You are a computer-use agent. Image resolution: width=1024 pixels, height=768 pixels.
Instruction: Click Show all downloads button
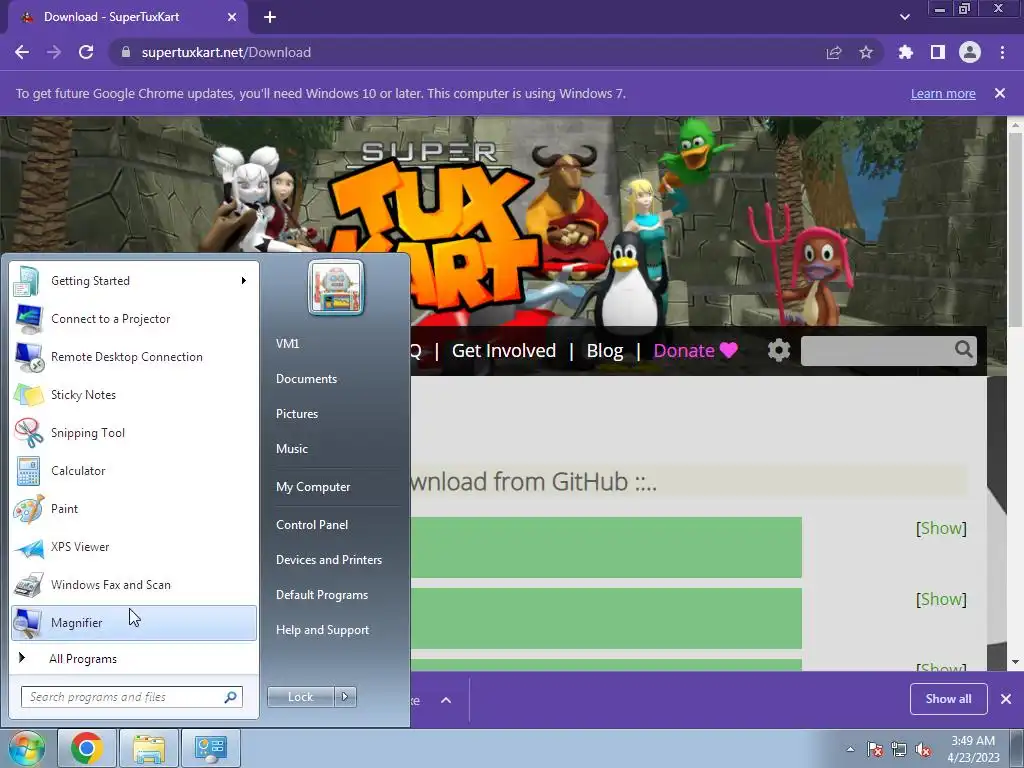pos(948,699)
